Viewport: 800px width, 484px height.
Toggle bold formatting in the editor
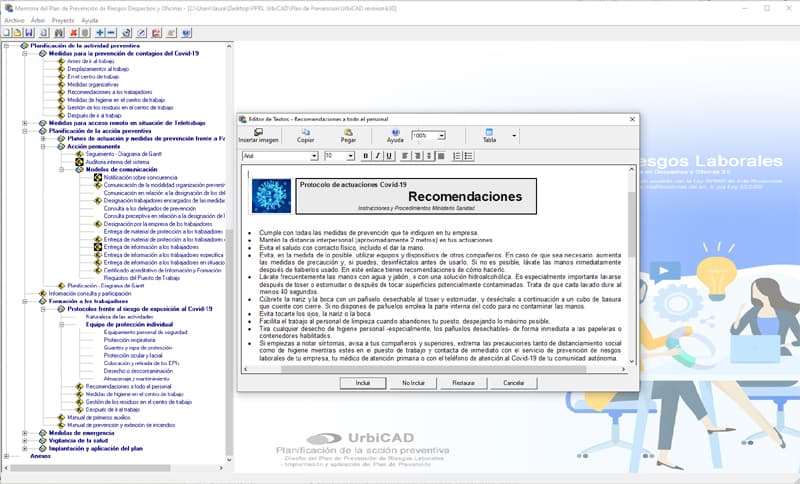[365, 156]
